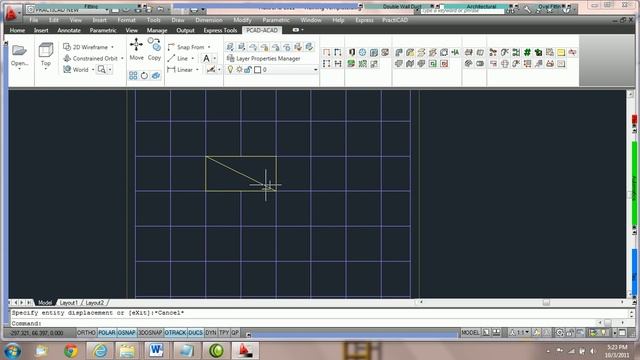Switch to Layout1 tab

tap(68, 303)
